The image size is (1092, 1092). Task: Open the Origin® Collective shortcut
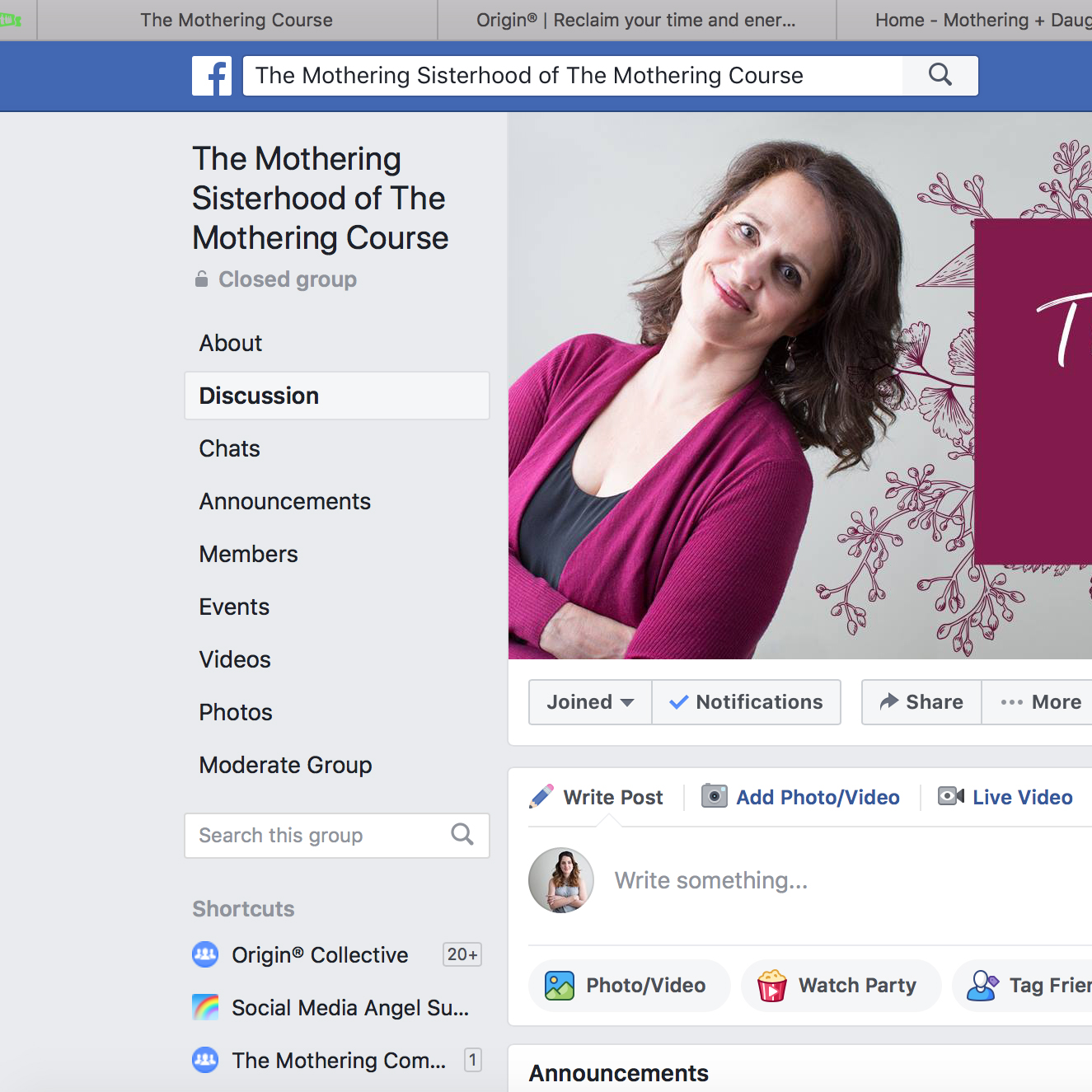pos(320,954)
